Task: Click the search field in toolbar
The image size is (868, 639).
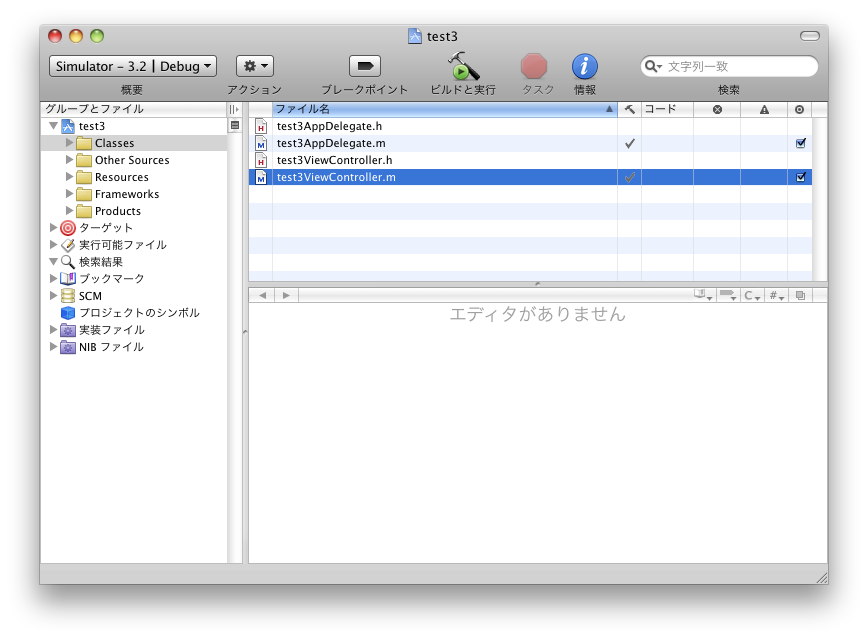Action: (x=735, y=66)
